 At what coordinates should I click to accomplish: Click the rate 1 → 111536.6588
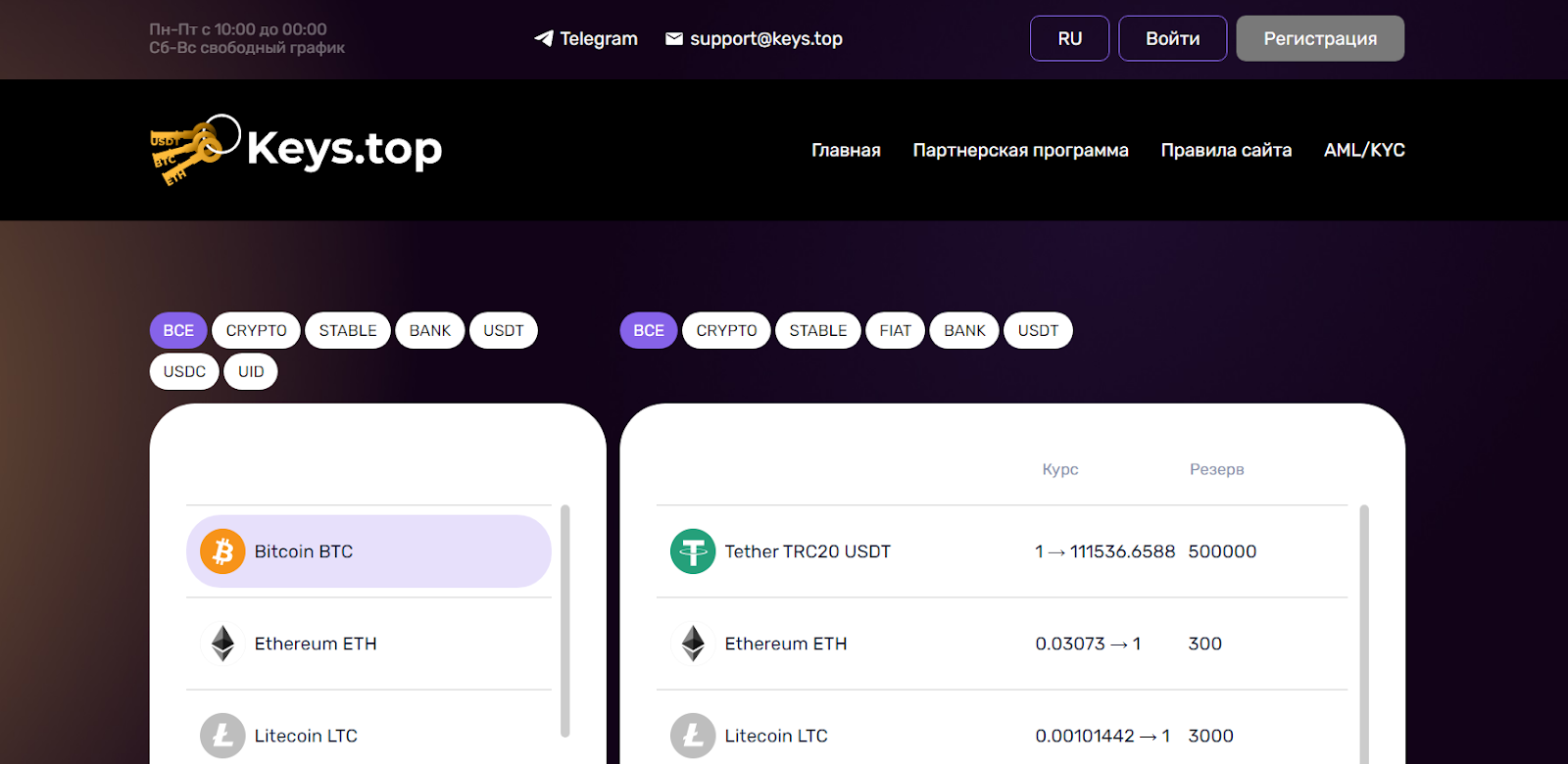[x=1104, y=551]
